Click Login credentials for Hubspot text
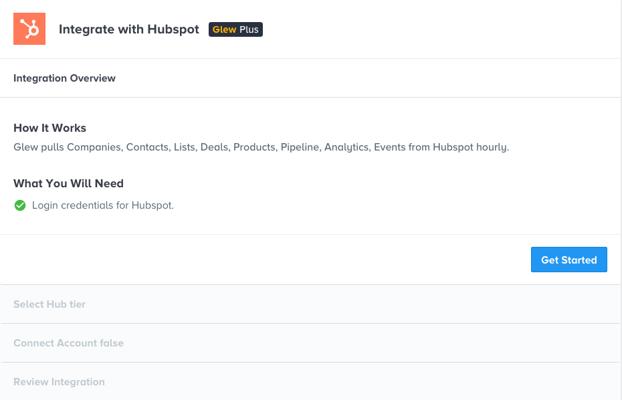The height and width of the screenshot is (400, 622). tap(103, 206)
